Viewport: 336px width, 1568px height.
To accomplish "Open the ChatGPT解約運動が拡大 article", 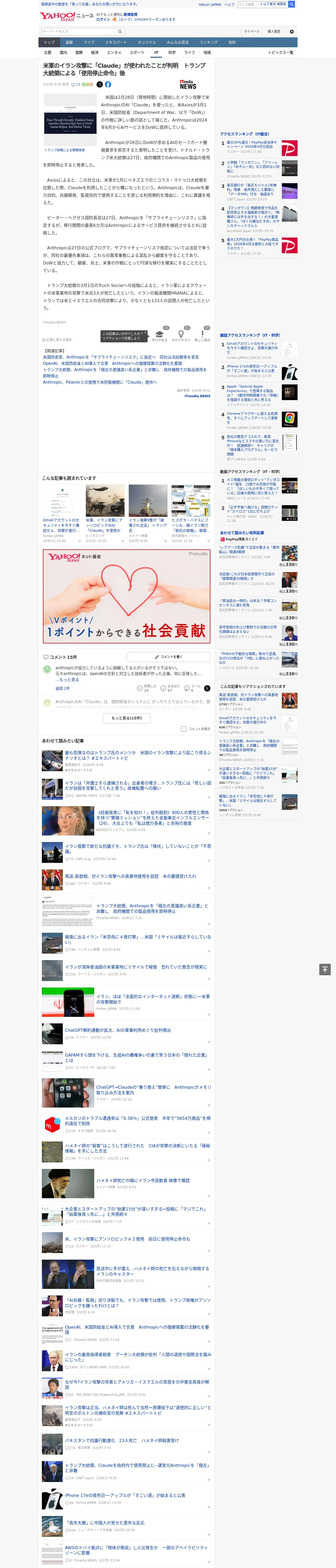I will (118, 1030).
